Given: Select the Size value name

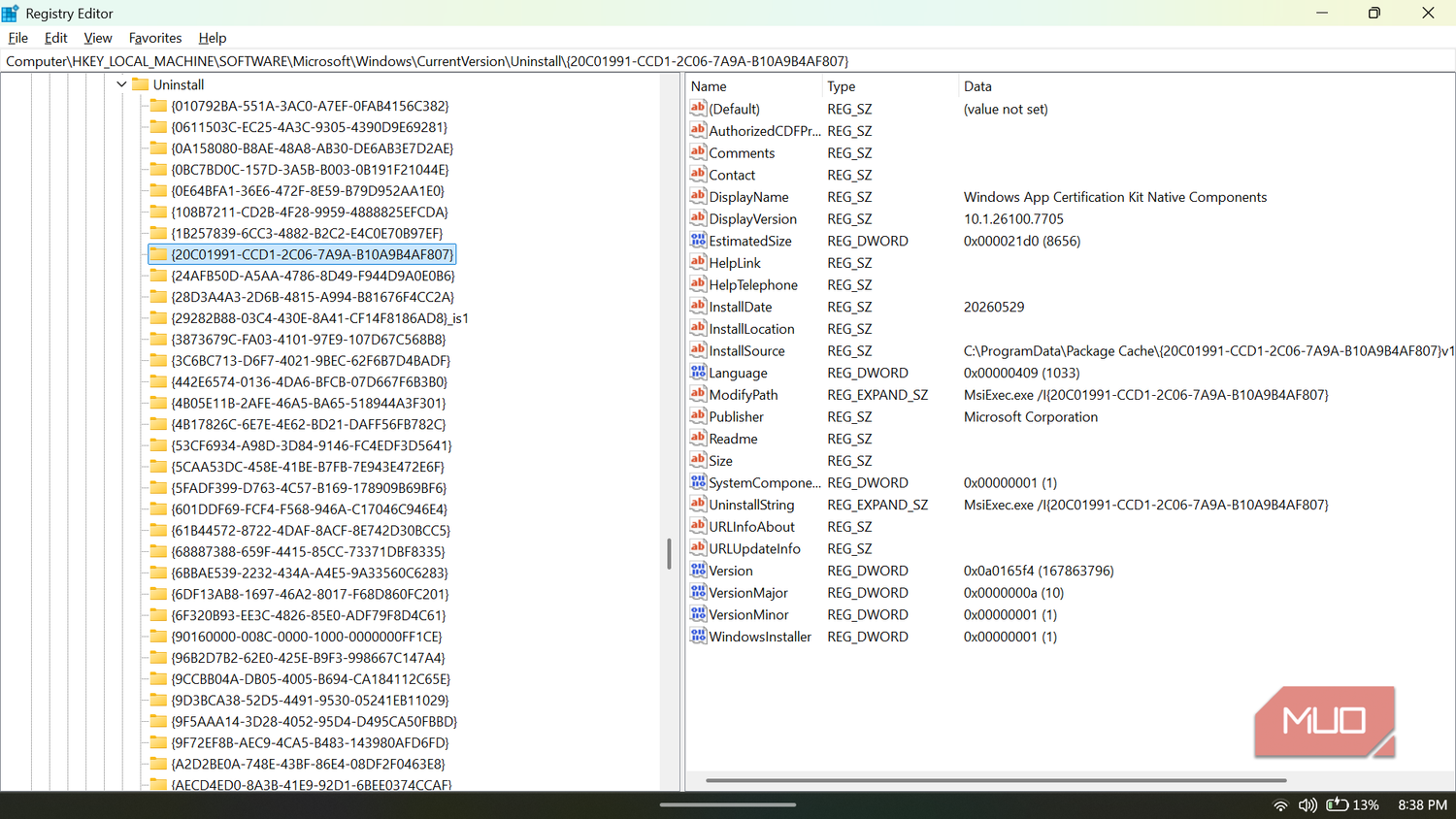Looking at the screenshot, I should [x=720, y=461].
